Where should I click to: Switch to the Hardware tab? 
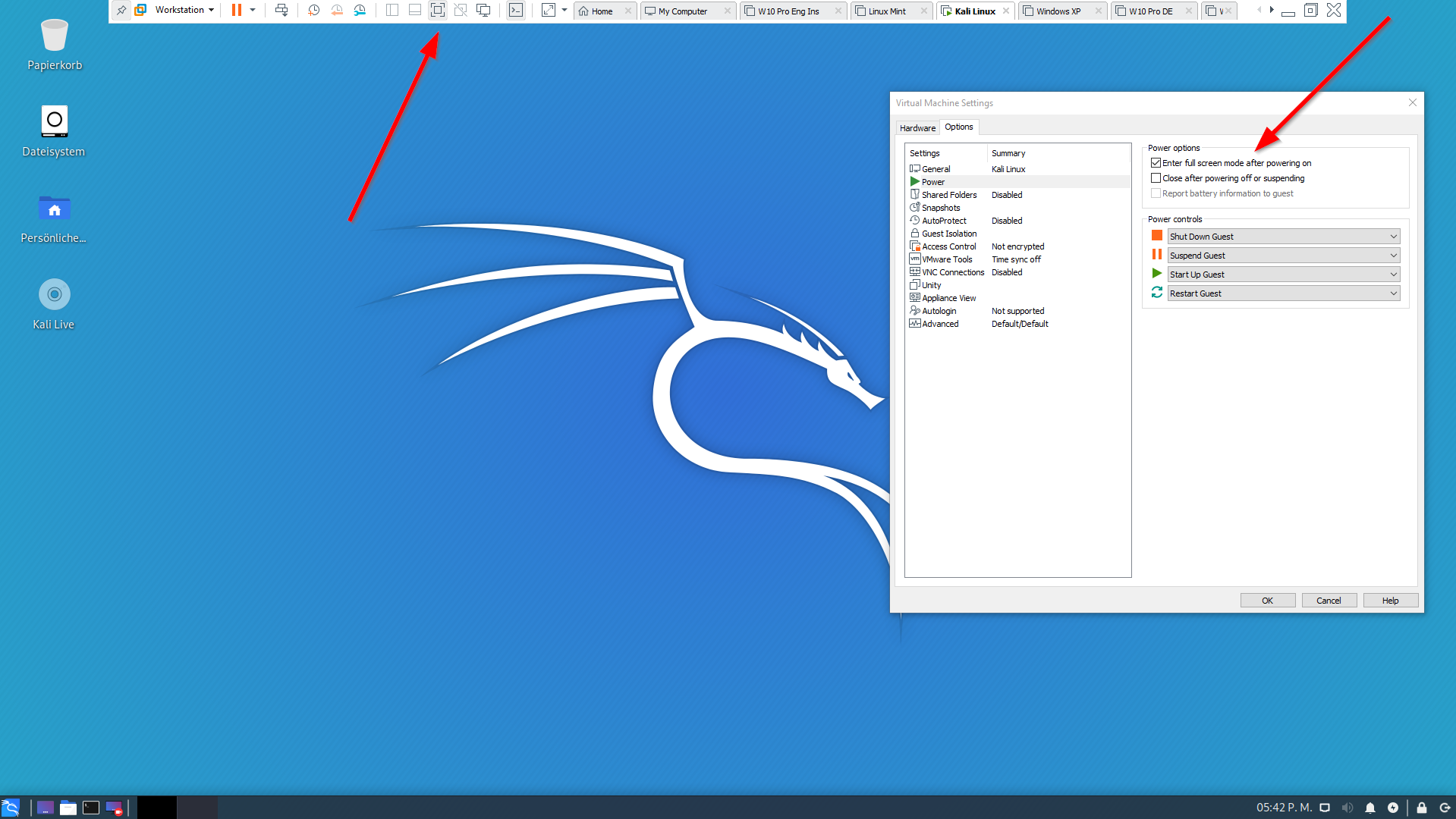point(917,128)
